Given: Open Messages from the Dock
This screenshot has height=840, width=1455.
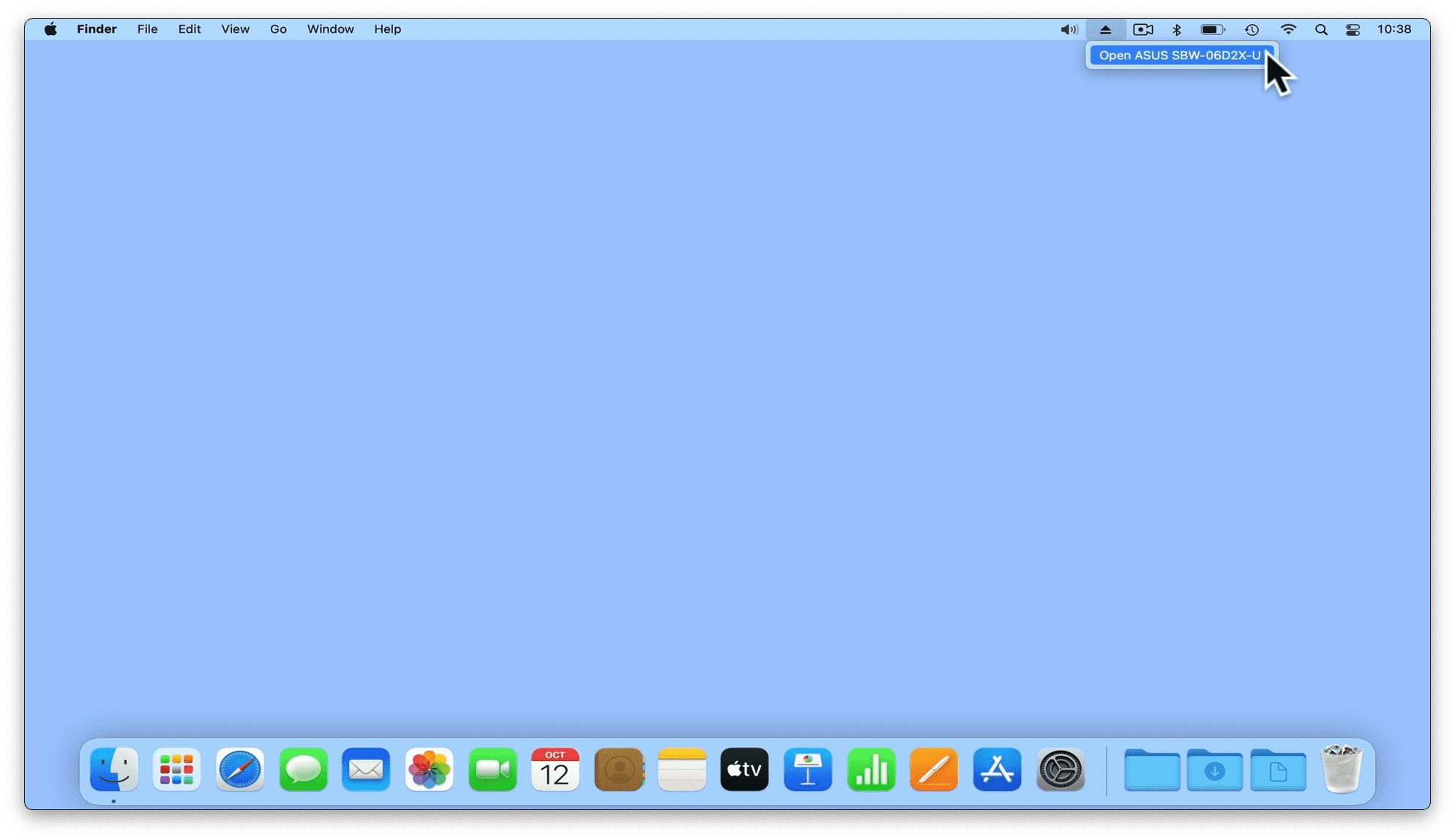Looking at the screenshot, I should pos(303,769).
